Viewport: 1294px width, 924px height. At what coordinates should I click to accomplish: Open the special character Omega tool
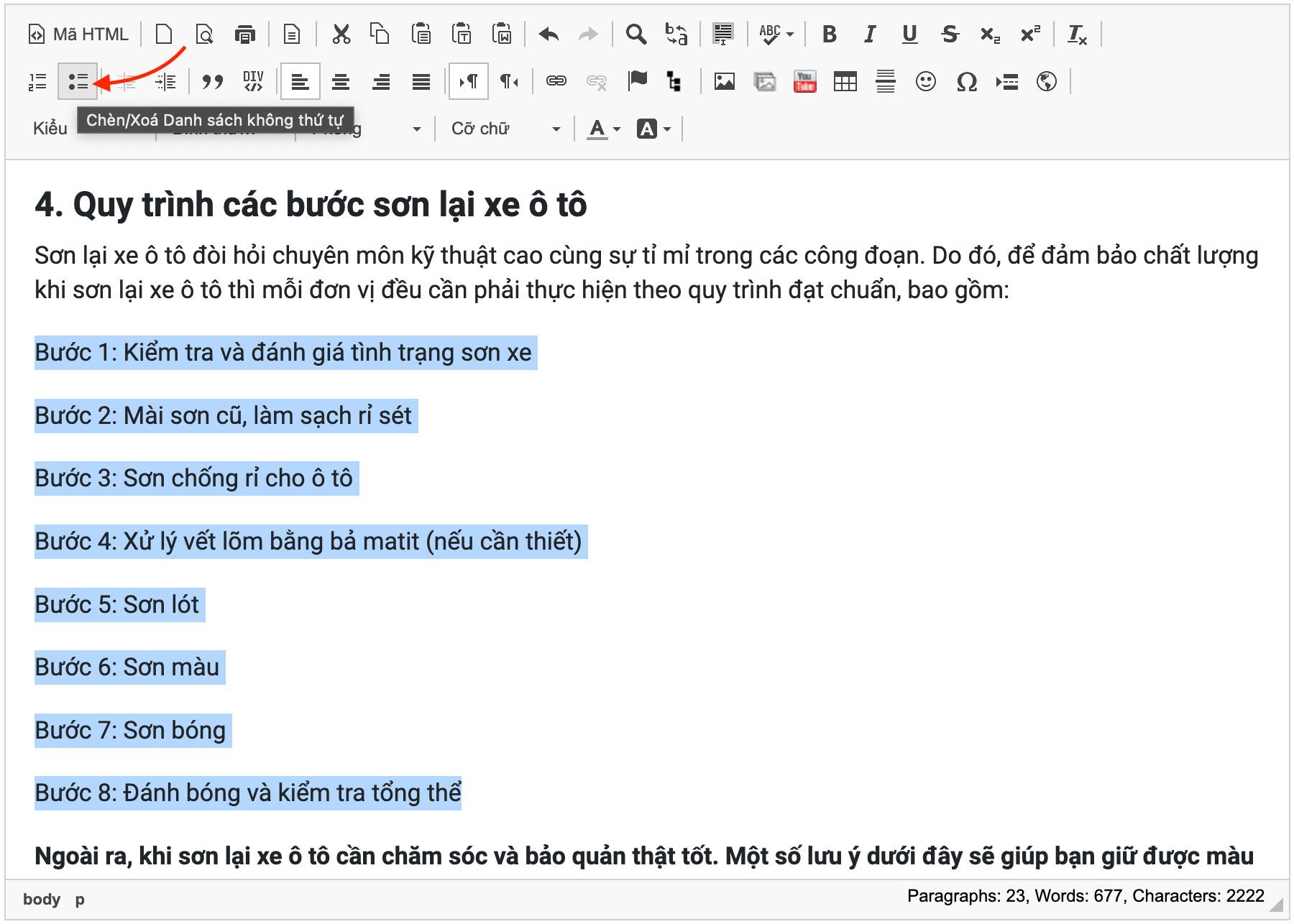pyautogui.click(x=966, y=82)
